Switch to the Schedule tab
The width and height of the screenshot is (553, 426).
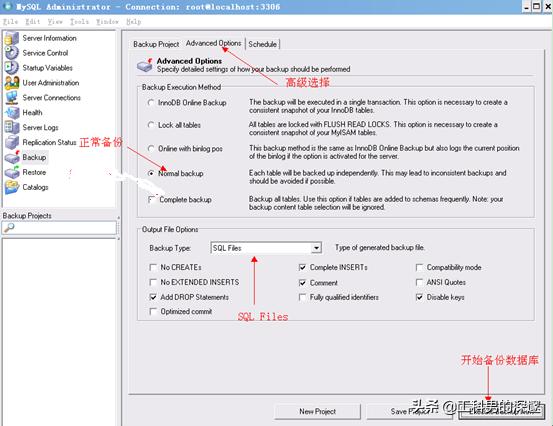tap(262, 44)
